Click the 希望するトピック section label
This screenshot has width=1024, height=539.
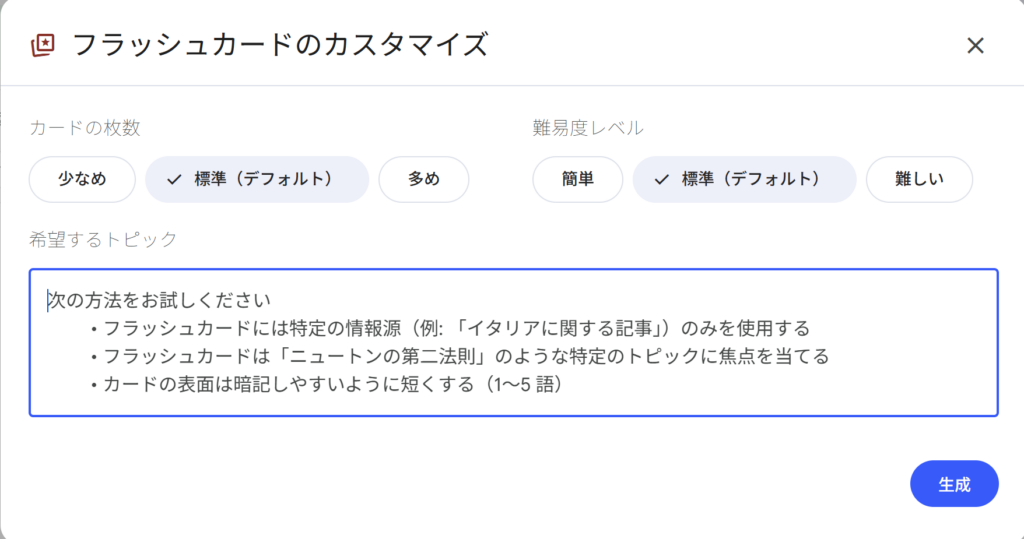point(103,239)
